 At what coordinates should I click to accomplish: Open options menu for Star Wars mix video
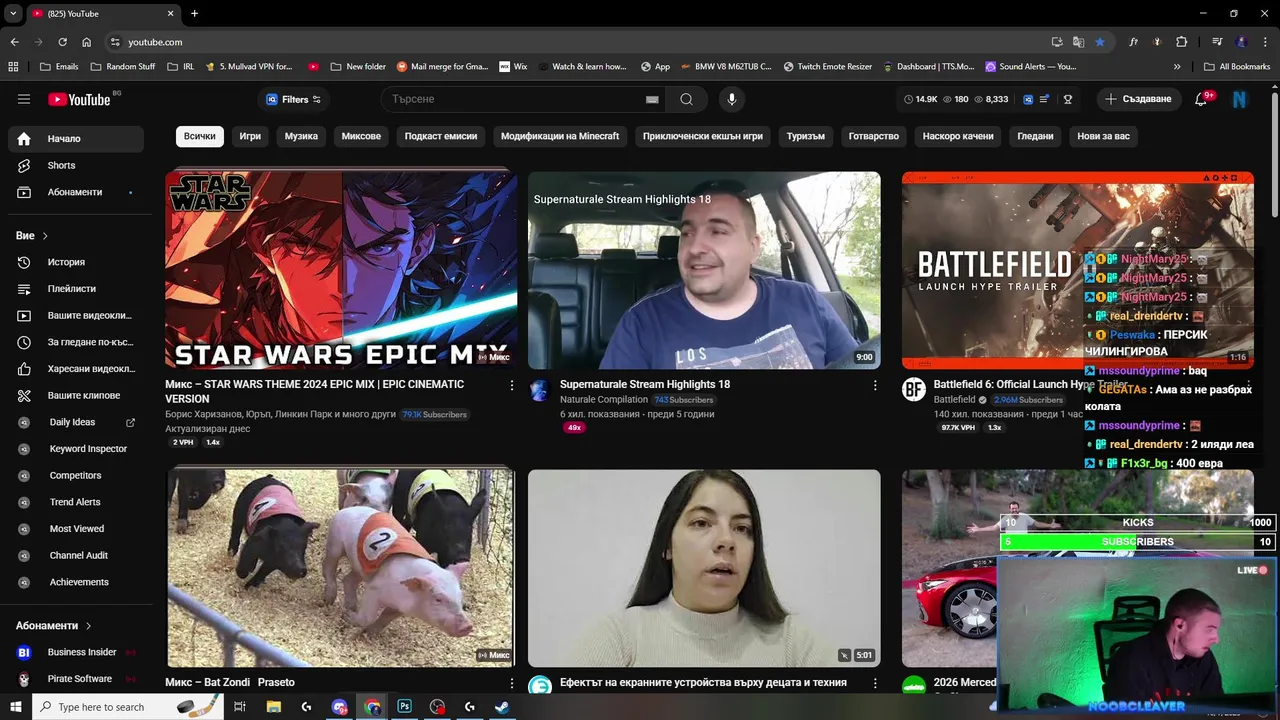512,385
